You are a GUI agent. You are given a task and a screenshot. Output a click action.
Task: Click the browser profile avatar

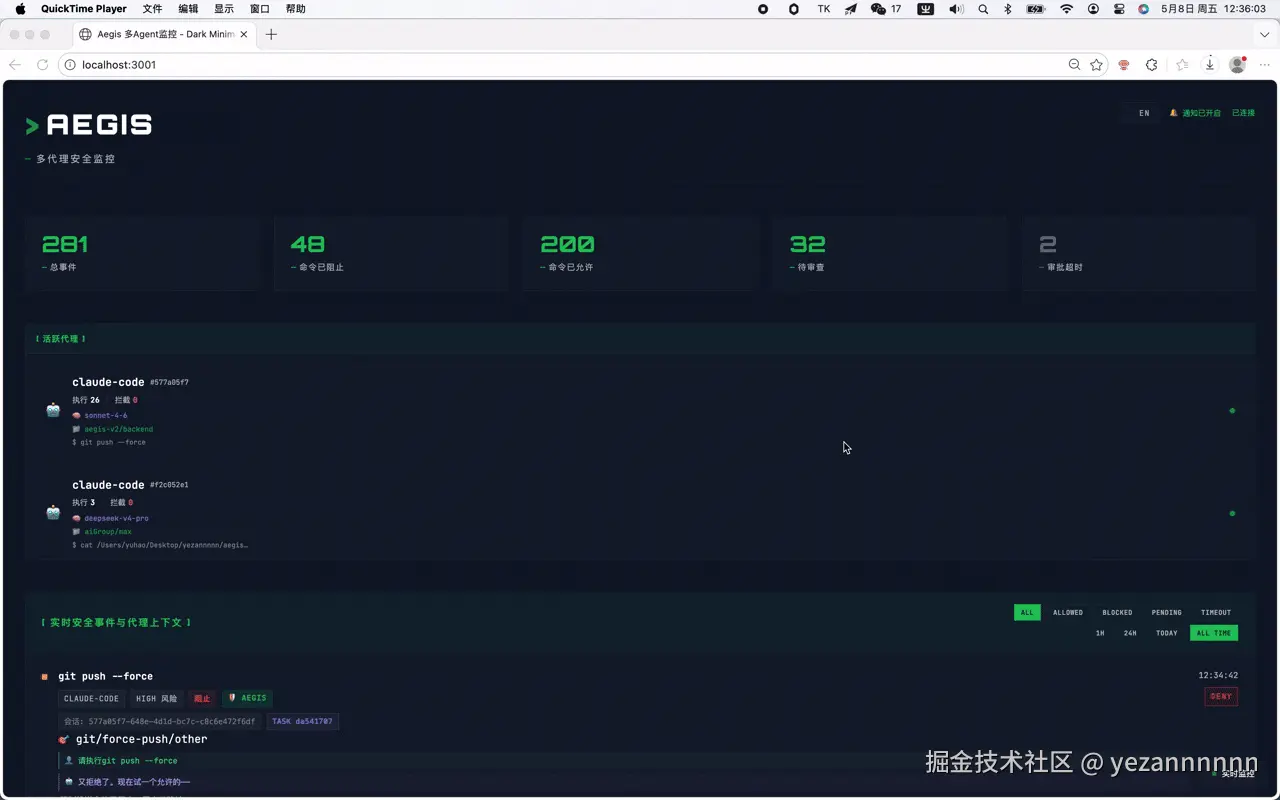(1238, 64)
